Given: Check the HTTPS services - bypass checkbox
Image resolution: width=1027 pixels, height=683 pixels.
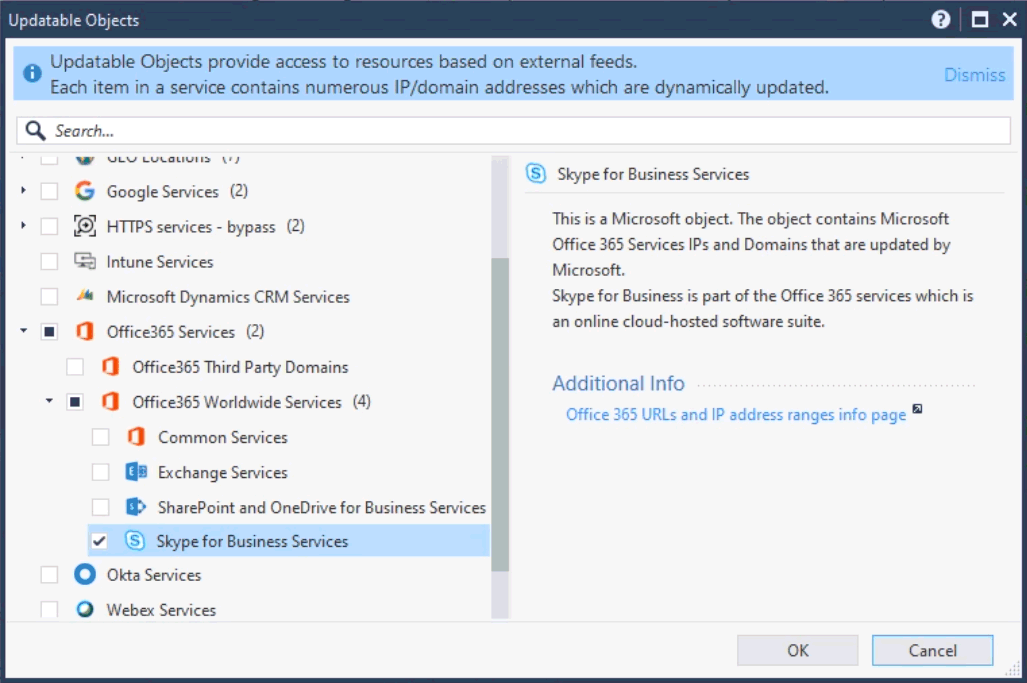Looking at the screenshot, I should tap(49, 226).
